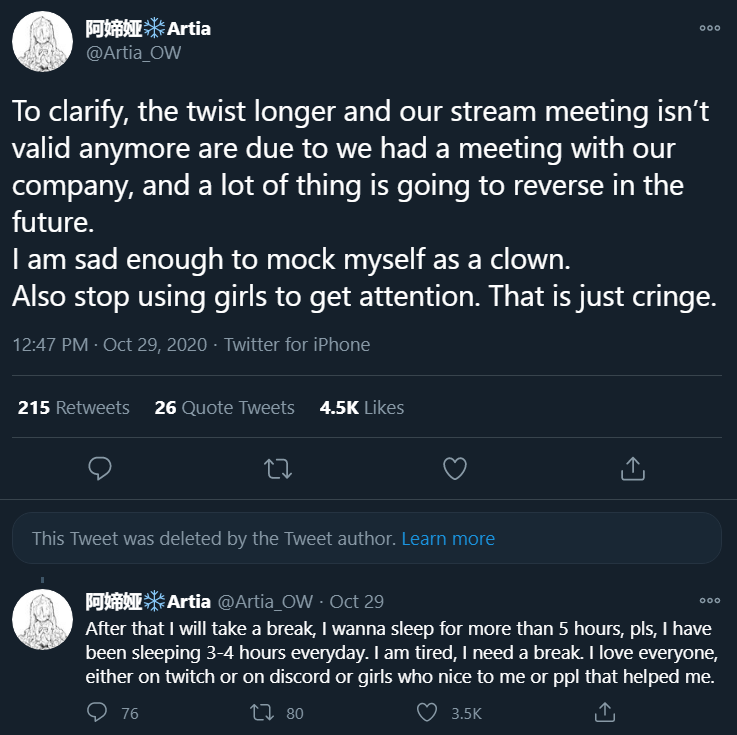Open more options menu on main tweet
This screenshot has width=737, height=735.
tap(709, 29)
